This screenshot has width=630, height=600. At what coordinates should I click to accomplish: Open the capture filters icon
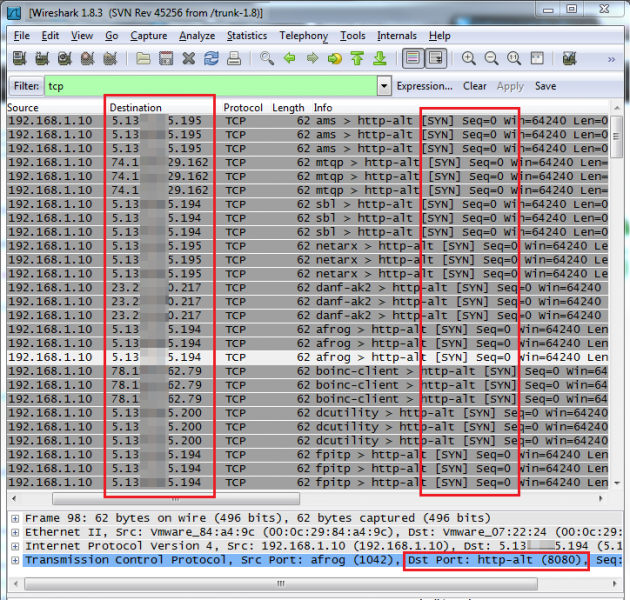pos(569,59)
